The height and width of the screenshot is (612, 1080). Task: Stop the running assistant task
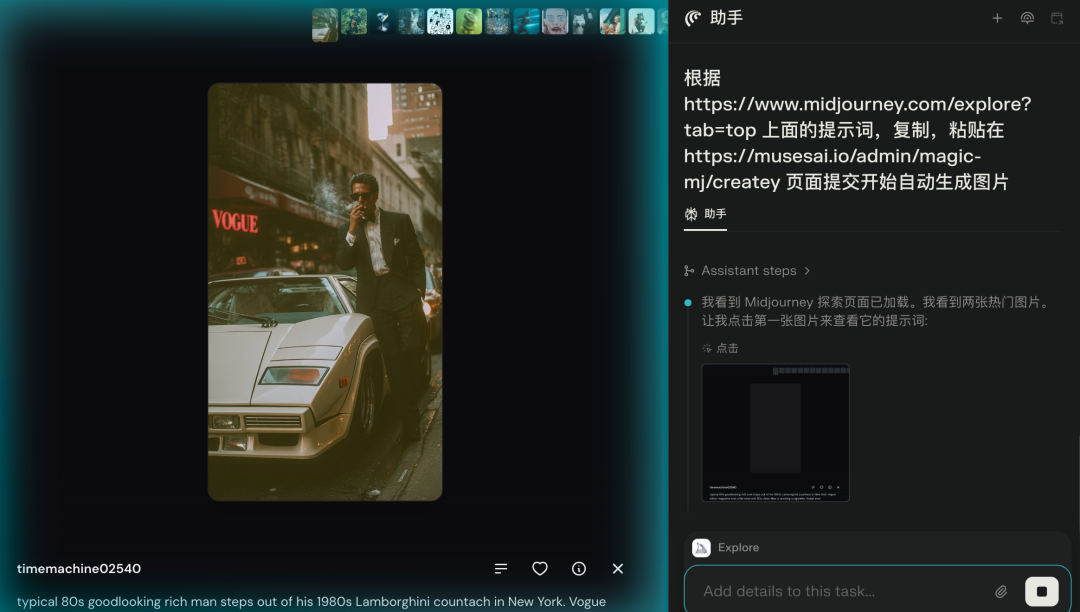click(x=1041, y=591)
